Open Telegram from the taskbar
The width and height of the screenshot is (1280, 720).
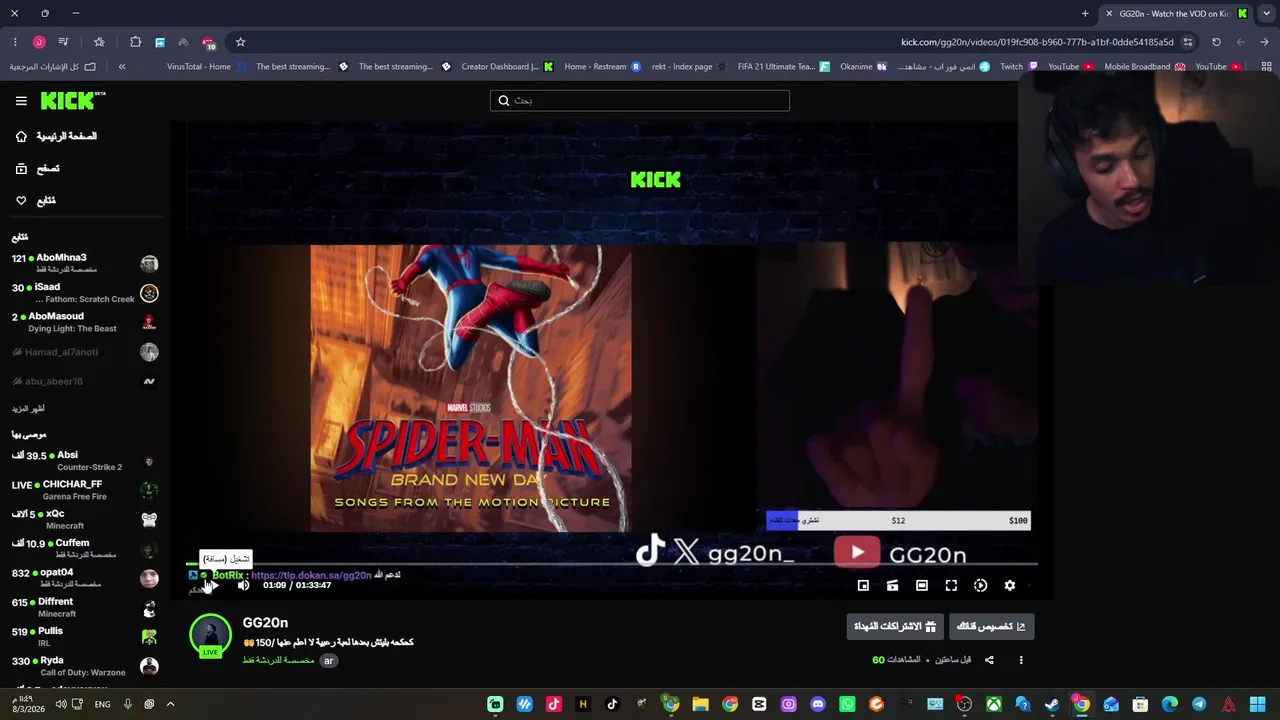pos(1199,704)
